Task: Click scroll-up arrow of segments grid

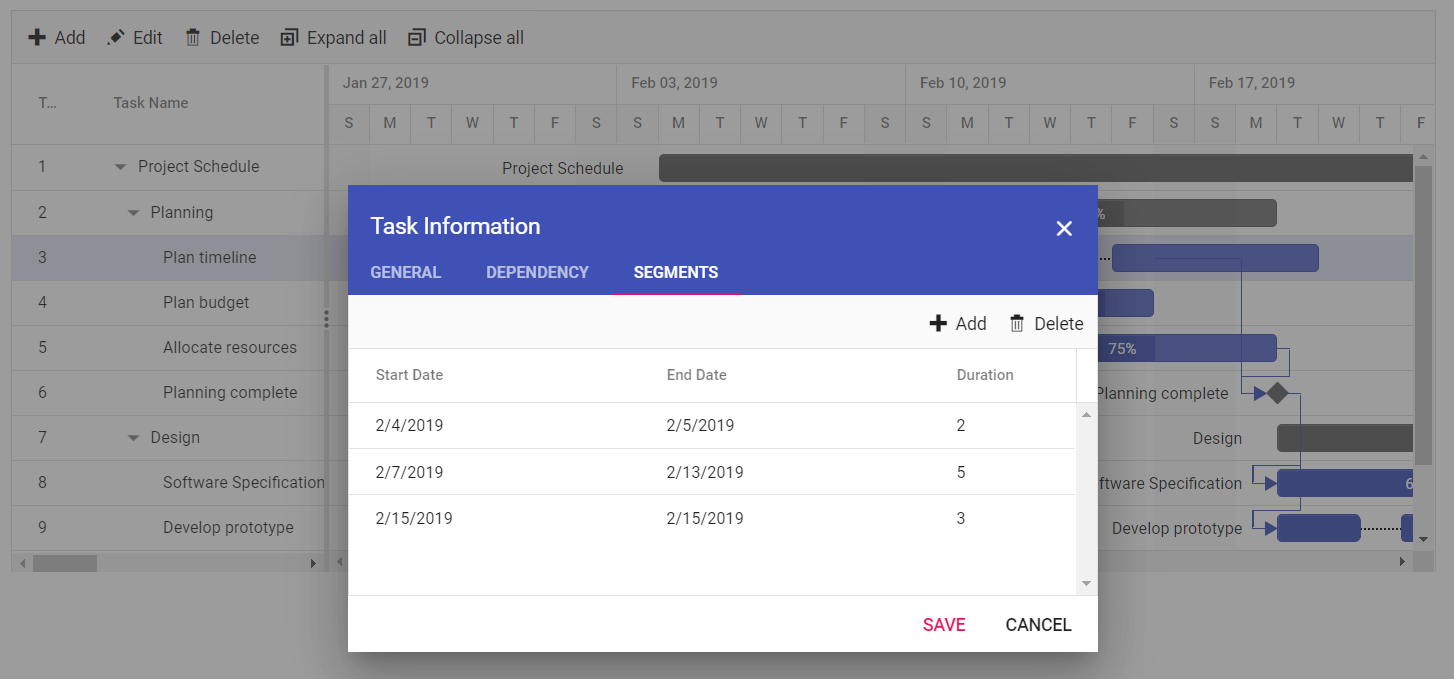Action: (x=1086, y=413)
